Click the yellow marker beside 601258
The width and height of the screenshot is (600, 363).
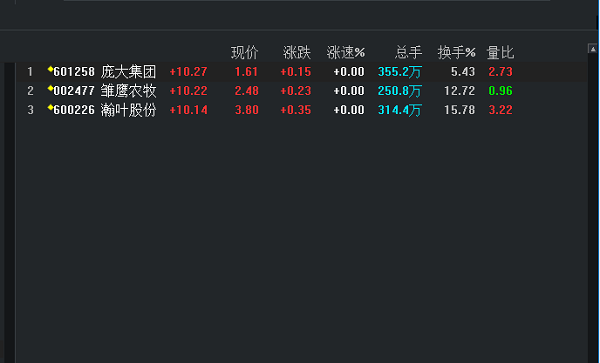(x=50, y=69)
